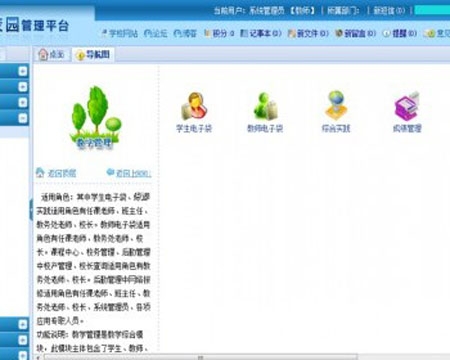Collapse the fourth sidebar section from top
This screenshot has width=450, height=360.
tap(23, 118)
